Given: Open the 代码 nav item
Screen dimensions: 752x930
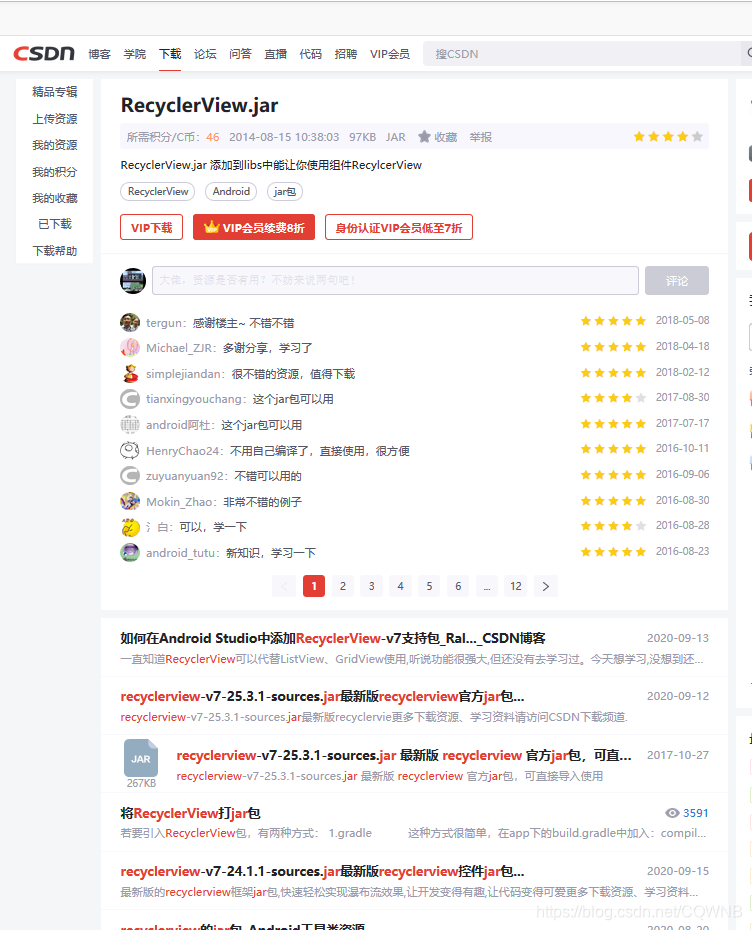Looking at the screenshot, I should pos(310,54).
